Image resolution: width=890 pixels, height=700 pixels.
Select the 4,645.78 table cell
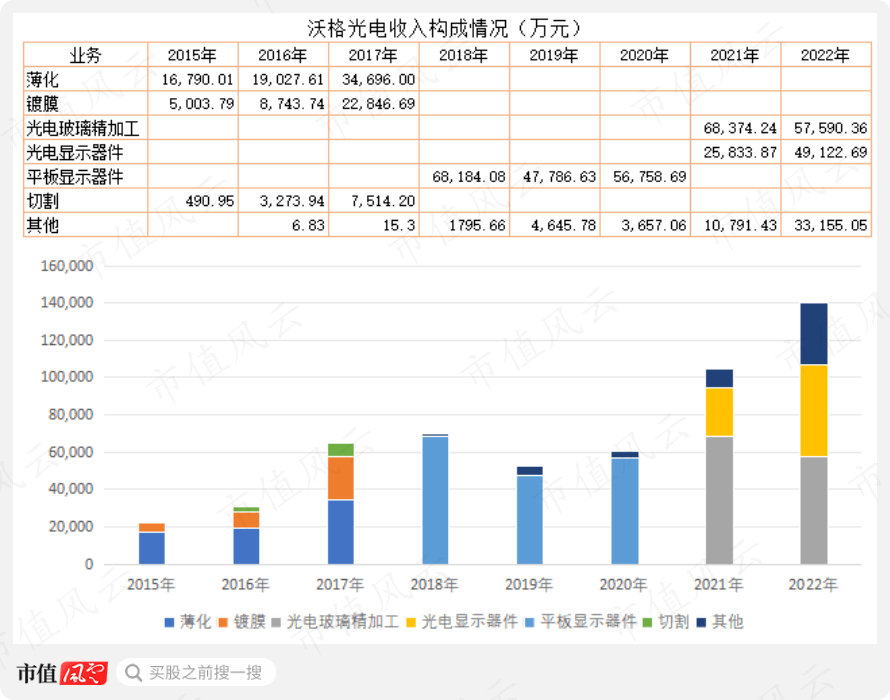pyautogui.click(x=555, y=225)
